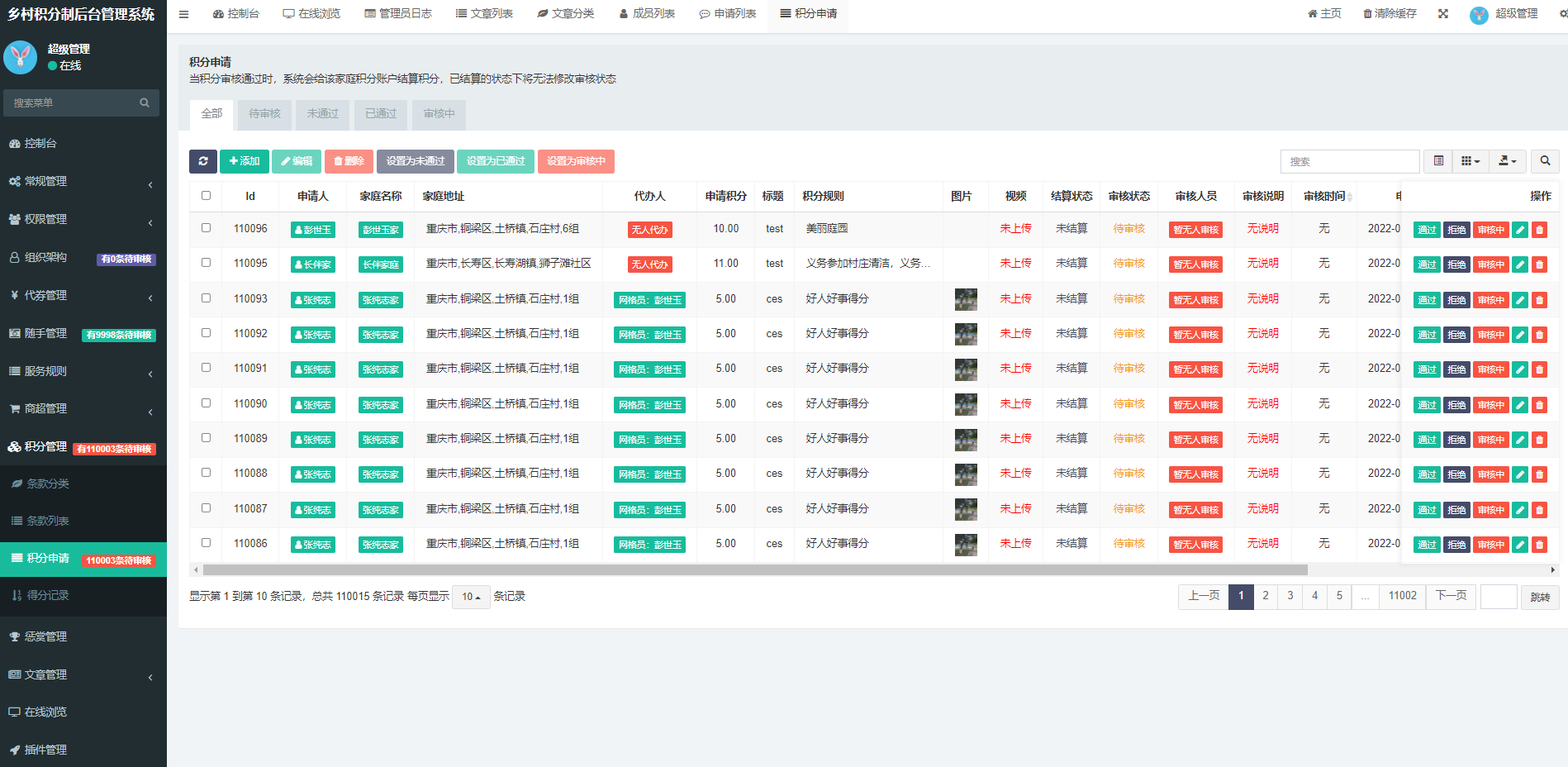Check the row checkbox for Id 110086

pos(206,543)
